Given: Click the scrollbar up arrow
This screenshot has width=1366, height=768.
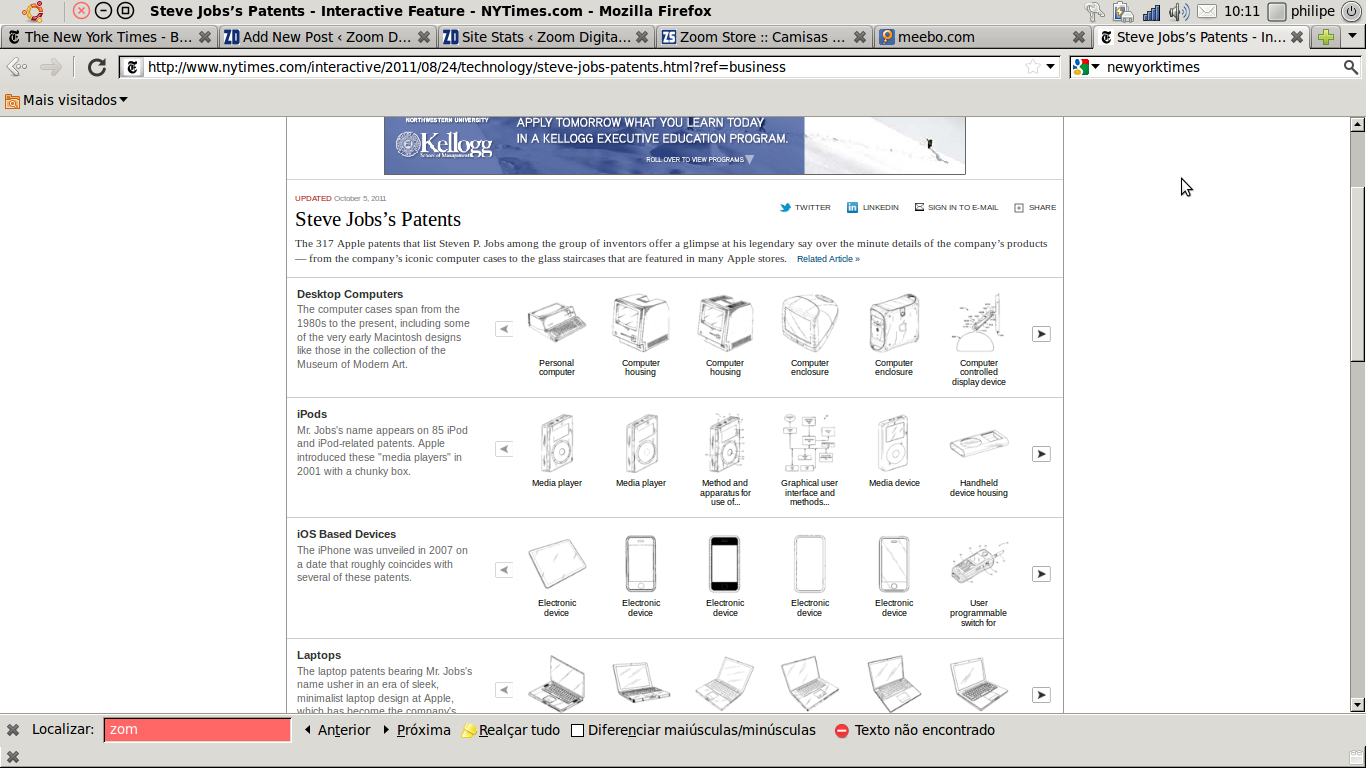Looking at the screenshot, I should [x=1358, y=125].
